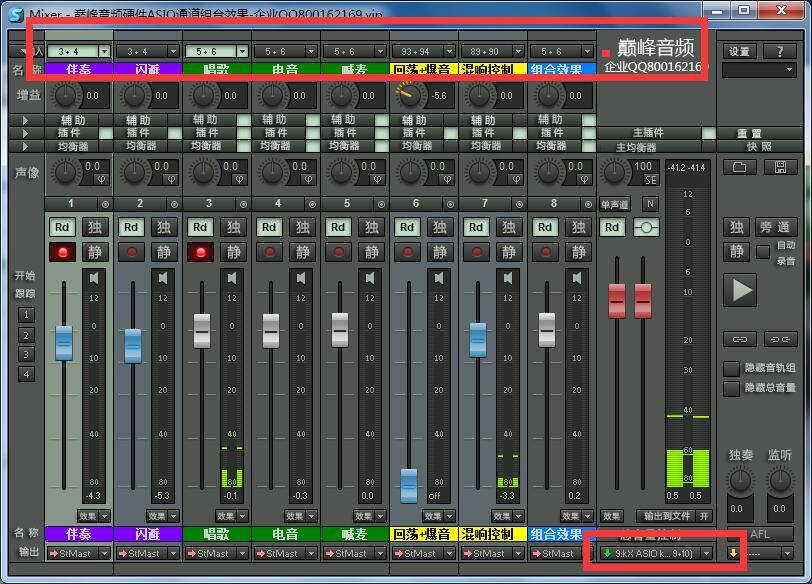The height and width of the screenshot is (584, 812).
Task: Adjust the 增益 gain knob on 回荡+爆音 channel
Action: coord(410,96)
